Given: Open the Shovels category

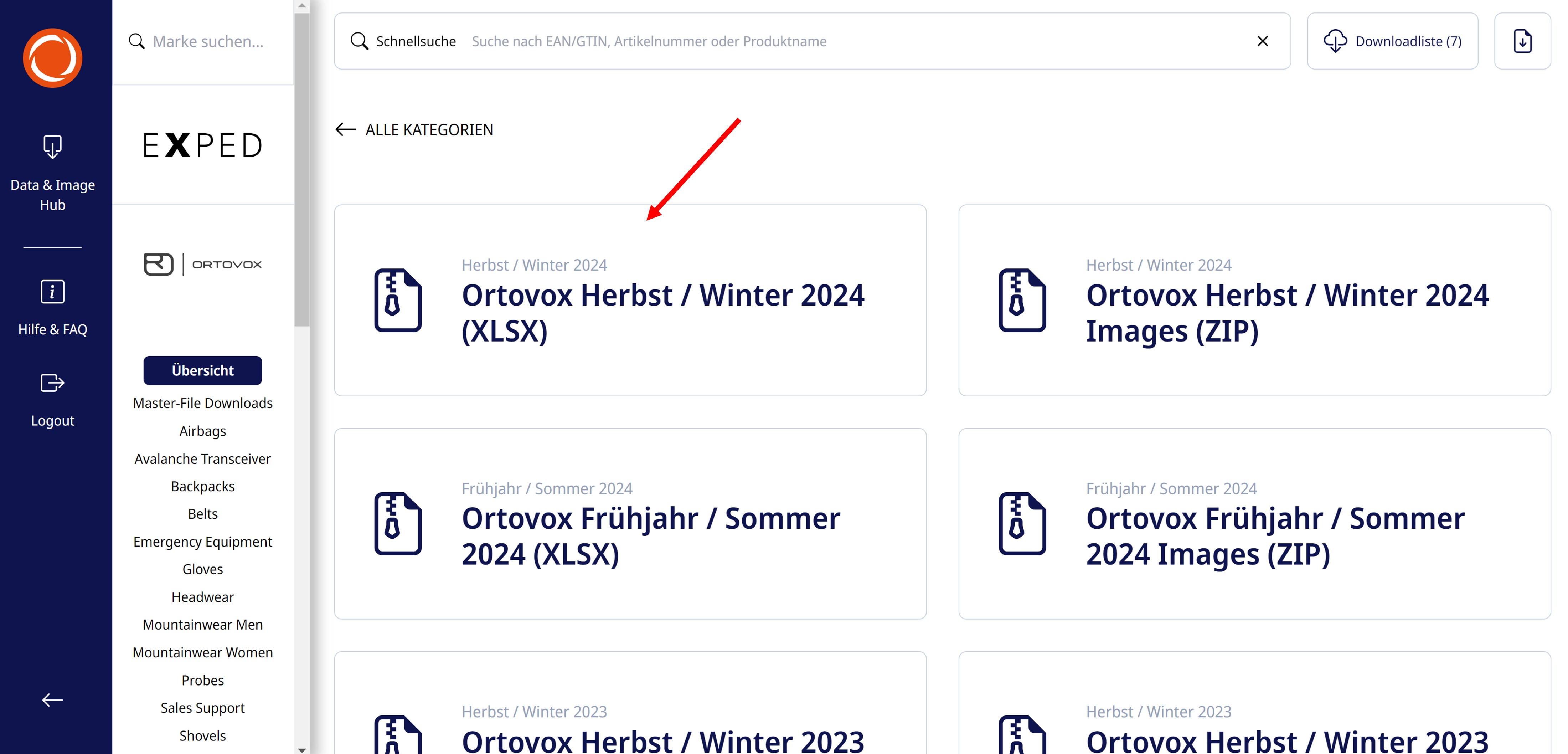Looking at the screenshot, I should coord(203,736).
